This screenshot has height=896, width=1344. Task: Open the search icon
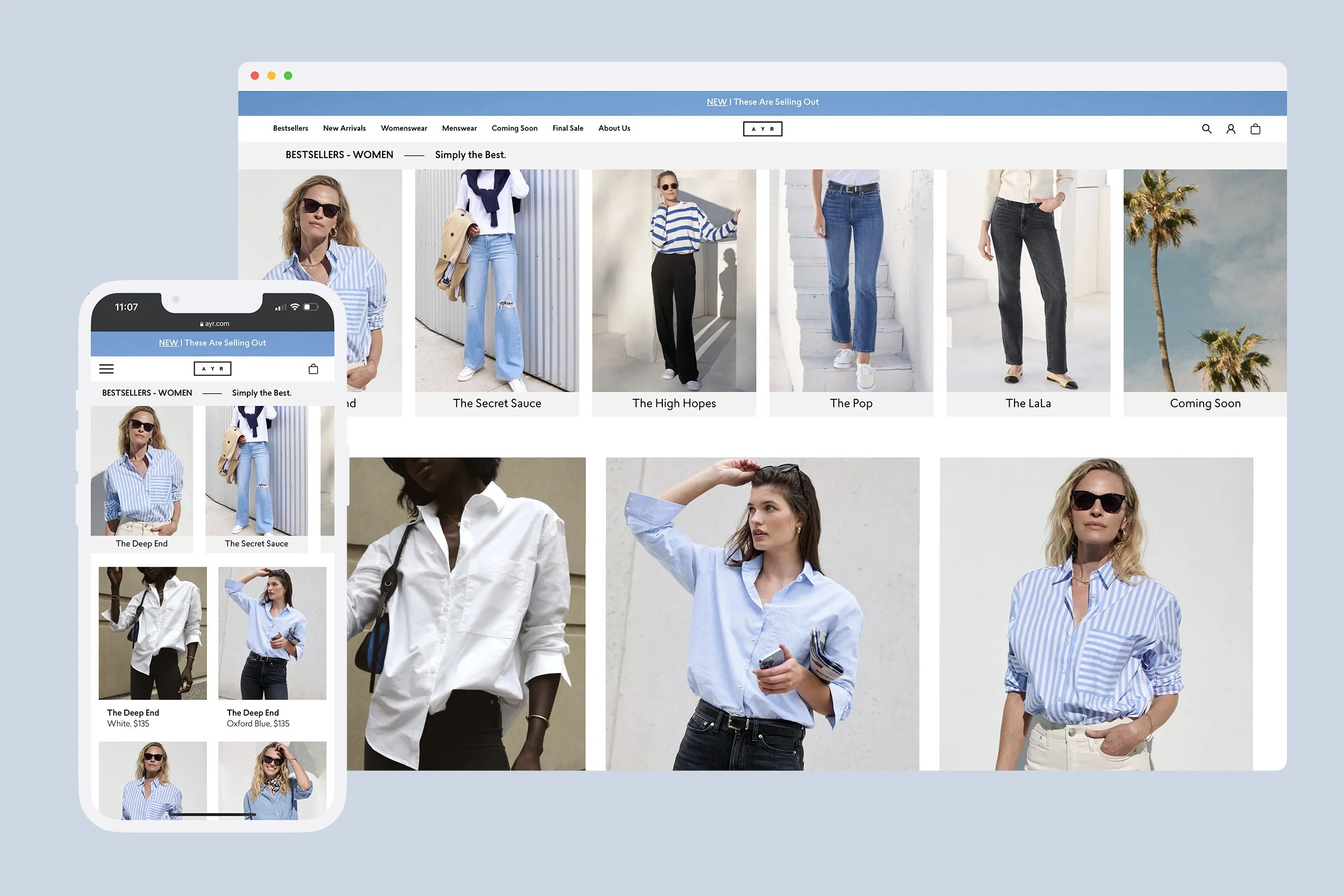(x=1207, y=128)
